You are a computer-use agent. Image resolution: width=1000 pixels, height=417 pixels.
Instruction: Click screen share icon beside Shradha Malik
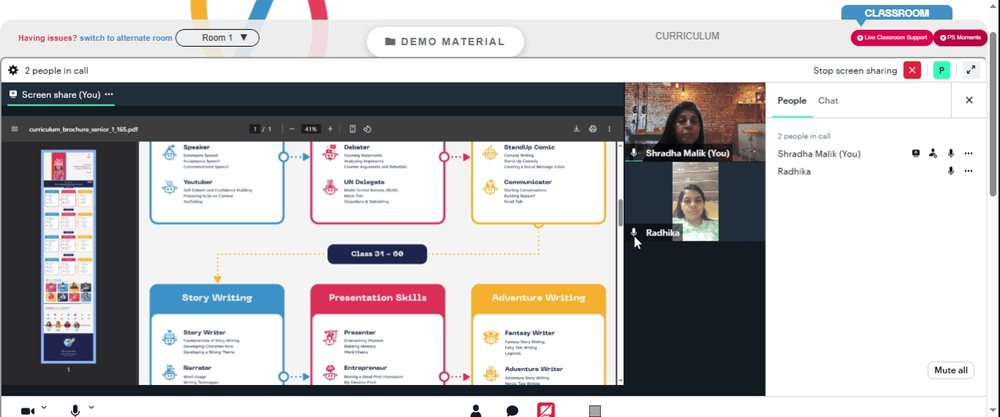pos(916,153)
